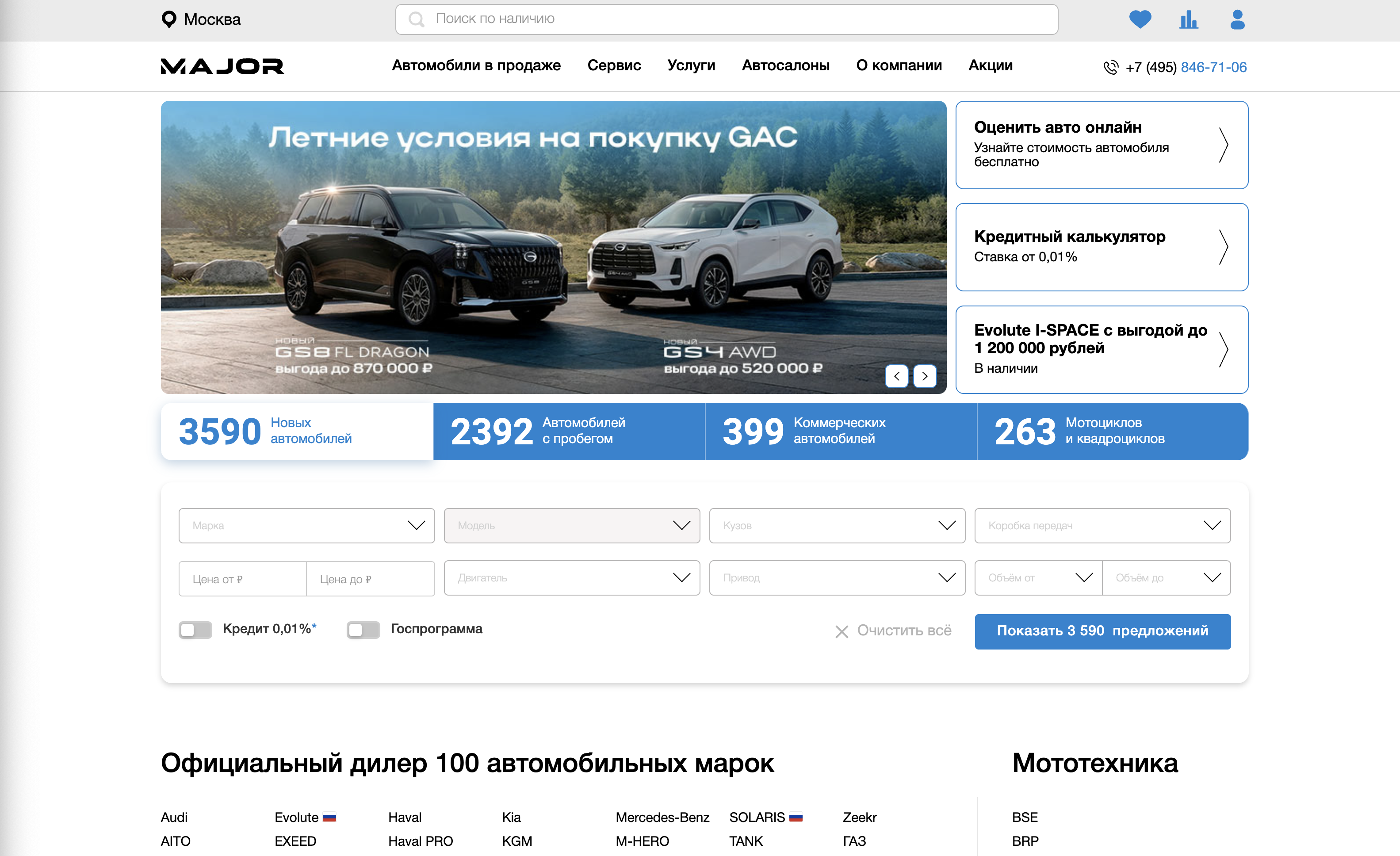The height and width of the screenshot is (856, 1400).
Task: Open the Акции menu item
Action: point(991,65)
